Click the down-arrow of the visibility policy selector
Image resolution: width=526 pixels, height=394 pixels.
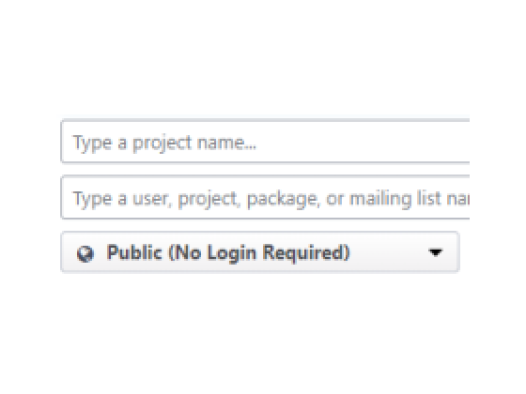pos(435,252)
